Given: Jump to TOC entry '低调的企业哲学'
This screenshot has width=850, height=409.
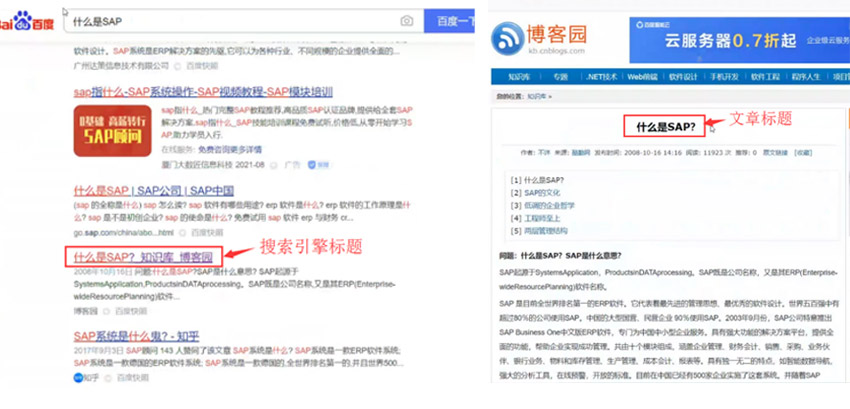Looking at the screenshot, I should click(x=549, y=206).
